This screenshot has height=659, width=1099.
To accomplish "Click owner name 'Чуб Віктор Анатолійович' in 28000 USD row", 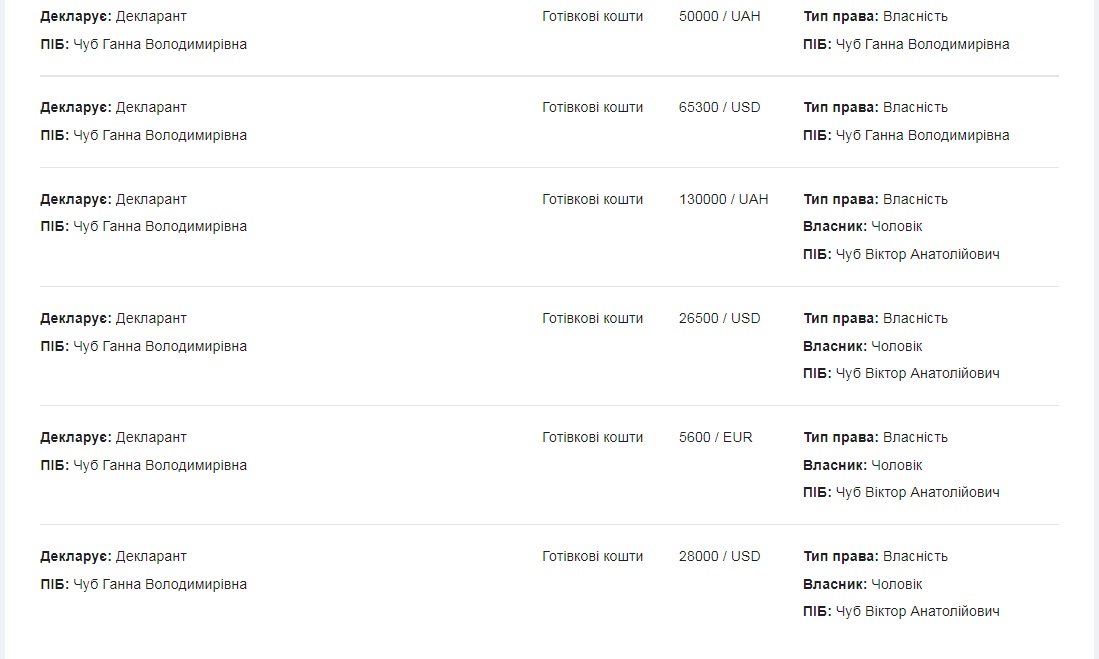I will [x=917, y=612].
